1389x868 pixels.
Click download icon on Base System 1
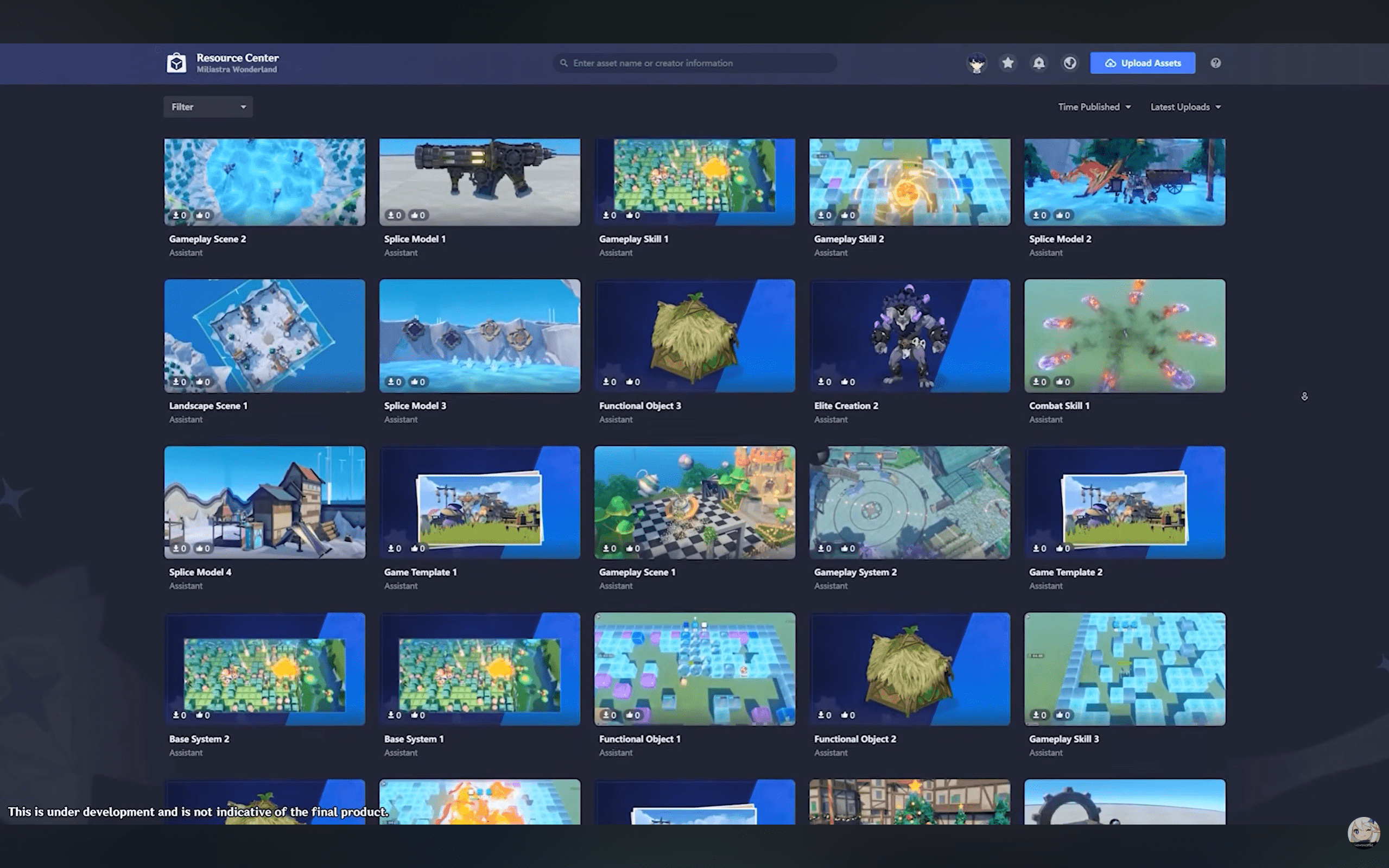[x=391, y=715]
